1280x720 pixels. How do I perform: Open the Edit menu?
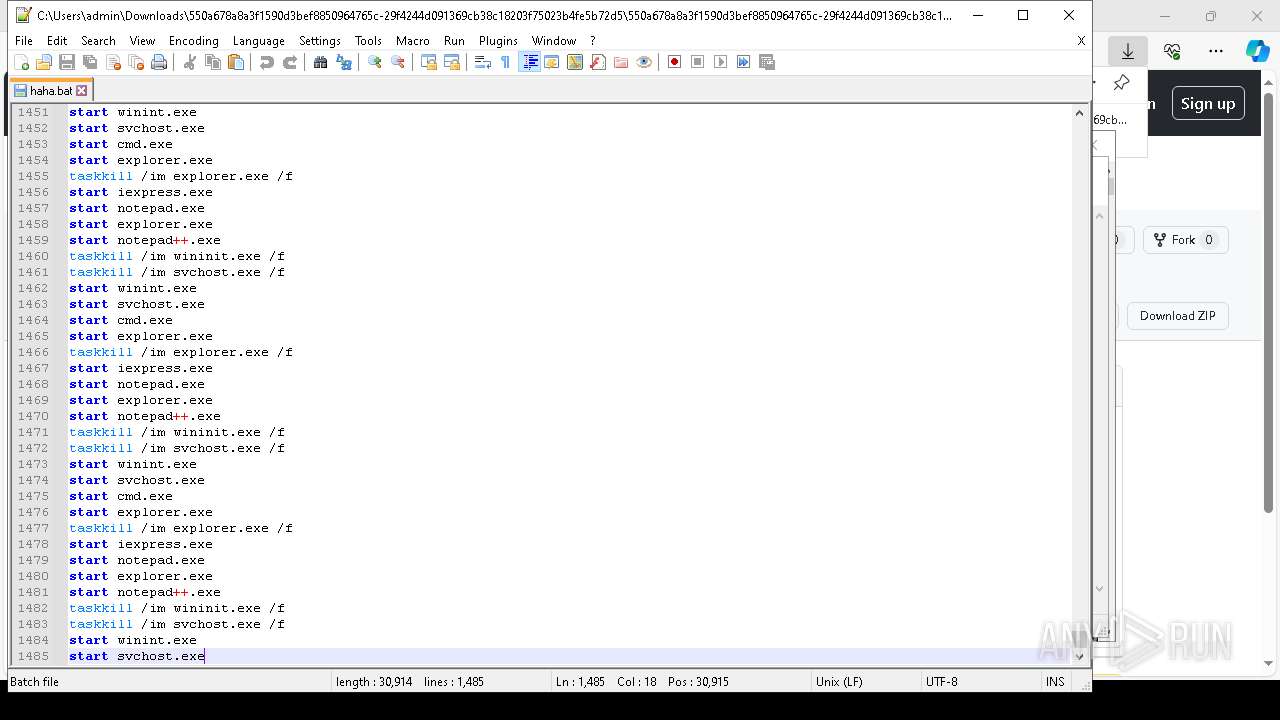[x=57, y=41]
